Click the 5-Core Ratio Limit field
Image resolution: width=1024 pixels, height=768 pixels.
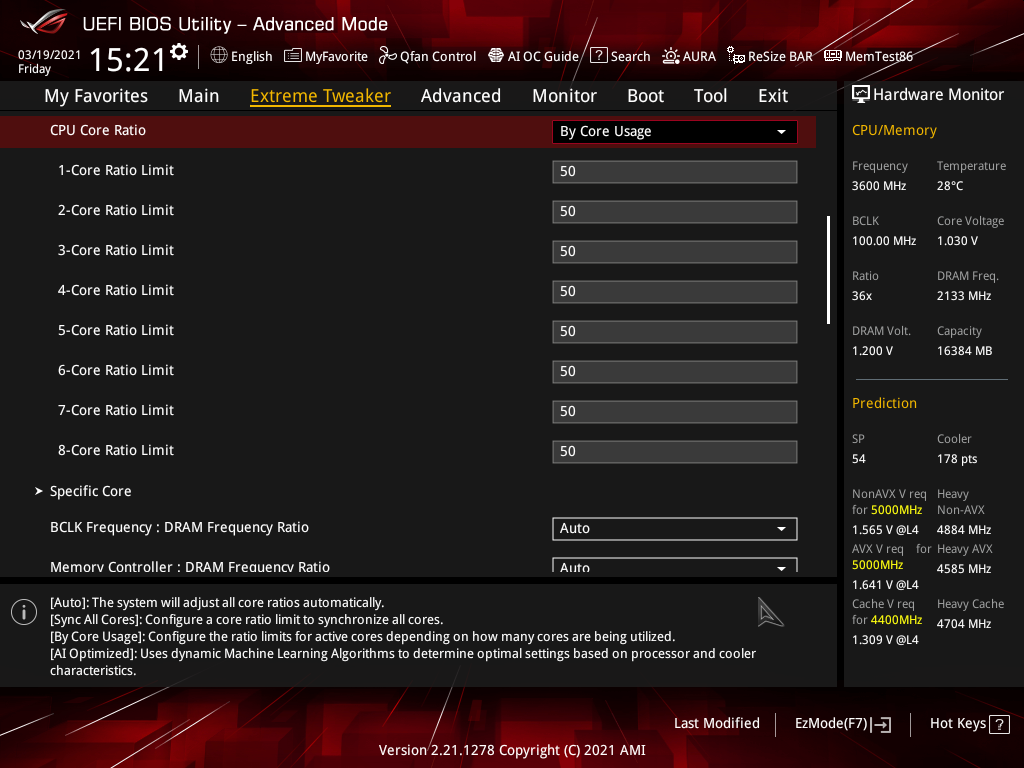(675, 332)
